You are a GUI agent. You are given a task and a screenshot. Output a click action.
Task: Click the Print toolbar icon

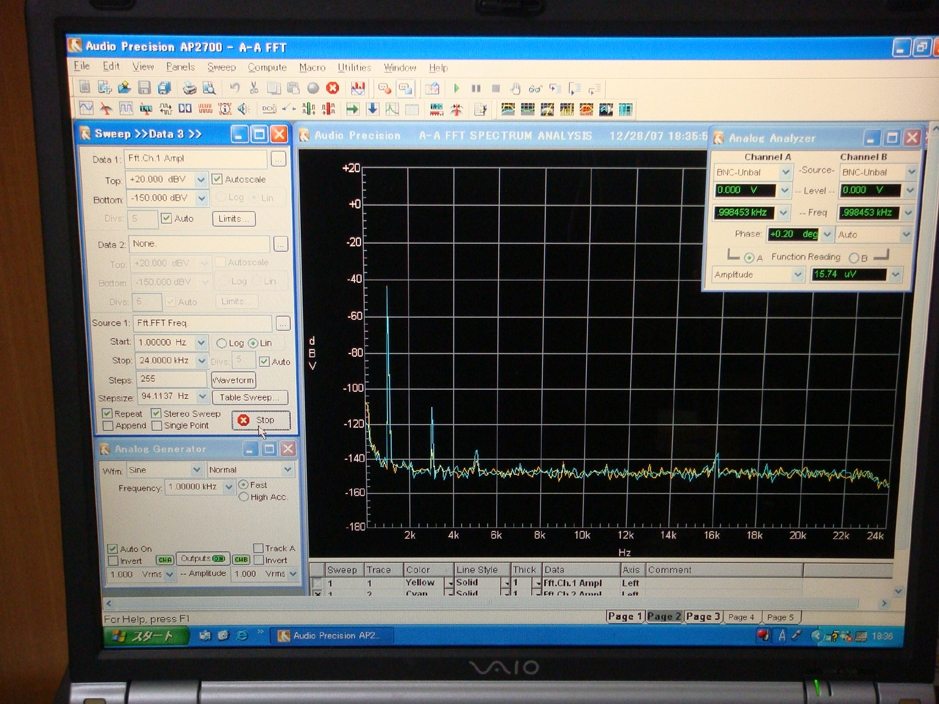pyautogui.click(x=189, y=88)
